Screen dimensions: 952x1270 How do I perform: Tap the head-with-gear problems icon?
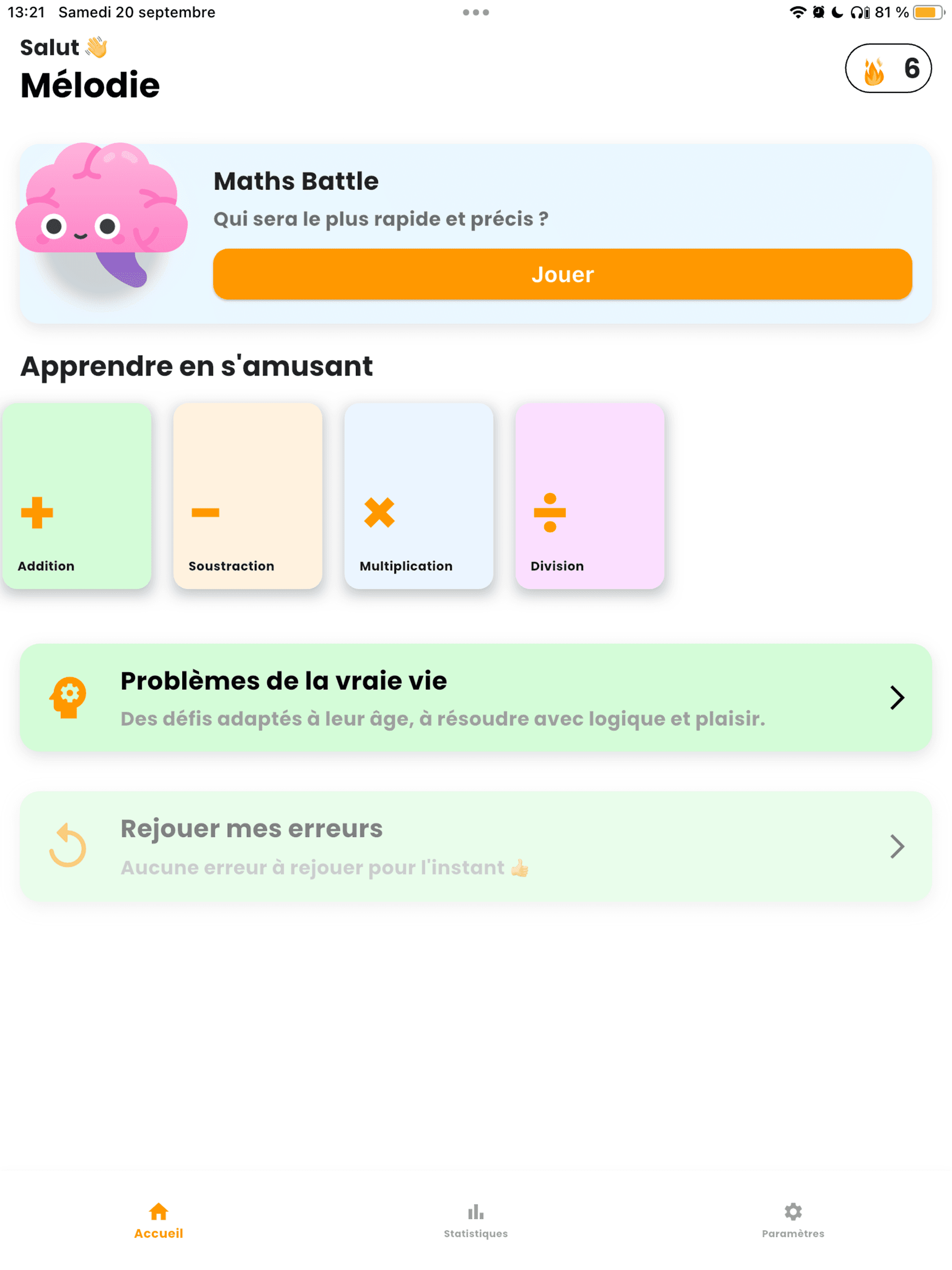pyautogui.click(x=68, y=698)
